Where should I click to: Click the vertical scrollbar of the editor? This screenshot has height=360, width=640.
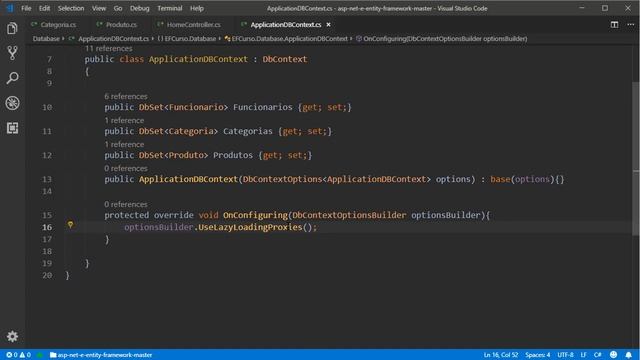[636, 159]
